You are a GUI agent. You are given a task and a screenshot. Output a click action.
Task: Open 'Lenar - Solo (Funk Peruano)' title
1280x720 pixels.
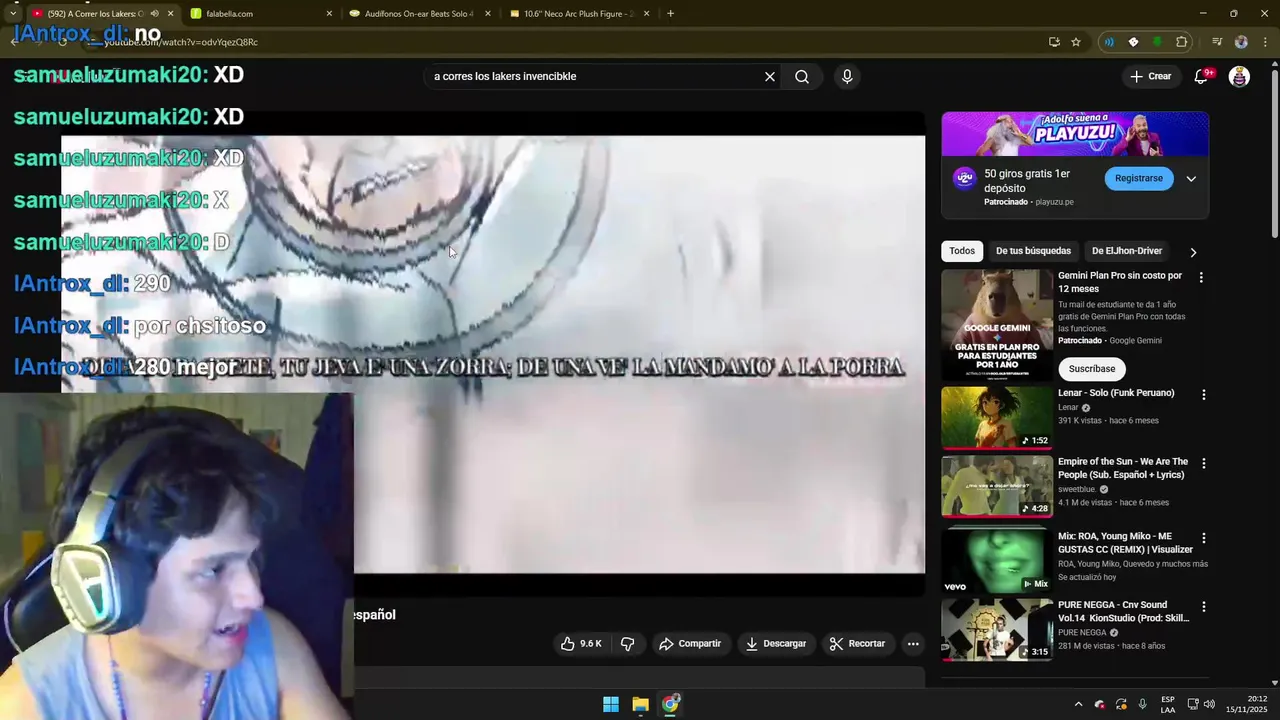point(1116,393)
